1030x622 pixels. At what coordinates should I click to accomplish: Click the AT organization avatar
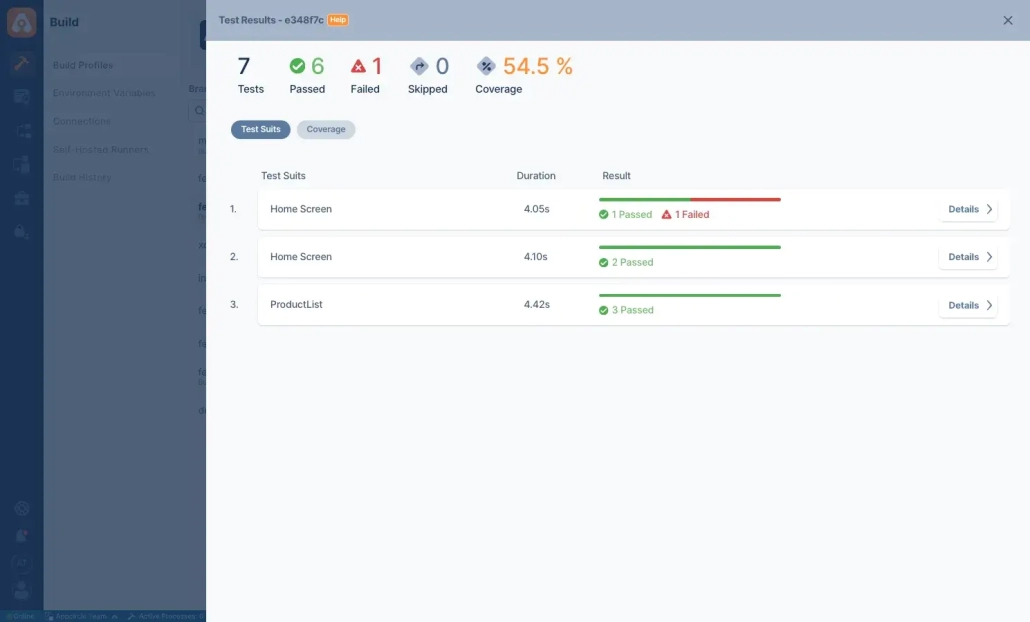[22, 563]
